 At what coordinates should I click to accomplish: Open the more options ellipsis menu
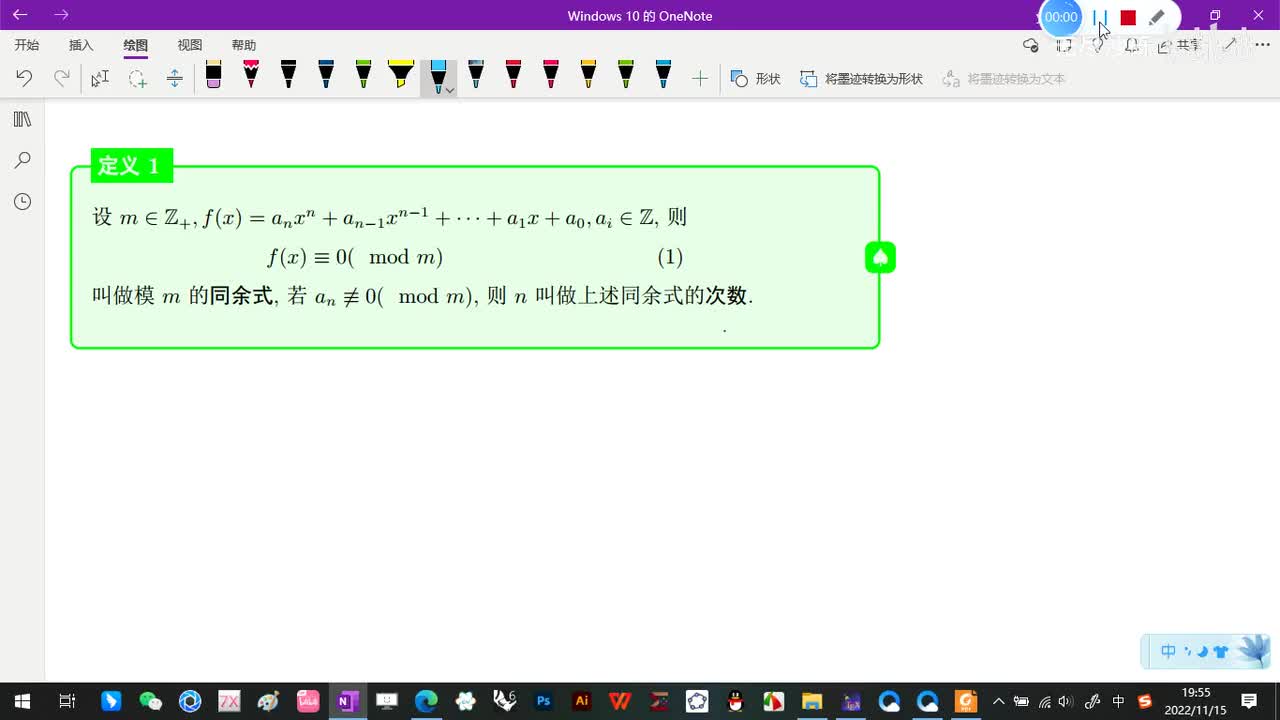(x=1261, y=45)
